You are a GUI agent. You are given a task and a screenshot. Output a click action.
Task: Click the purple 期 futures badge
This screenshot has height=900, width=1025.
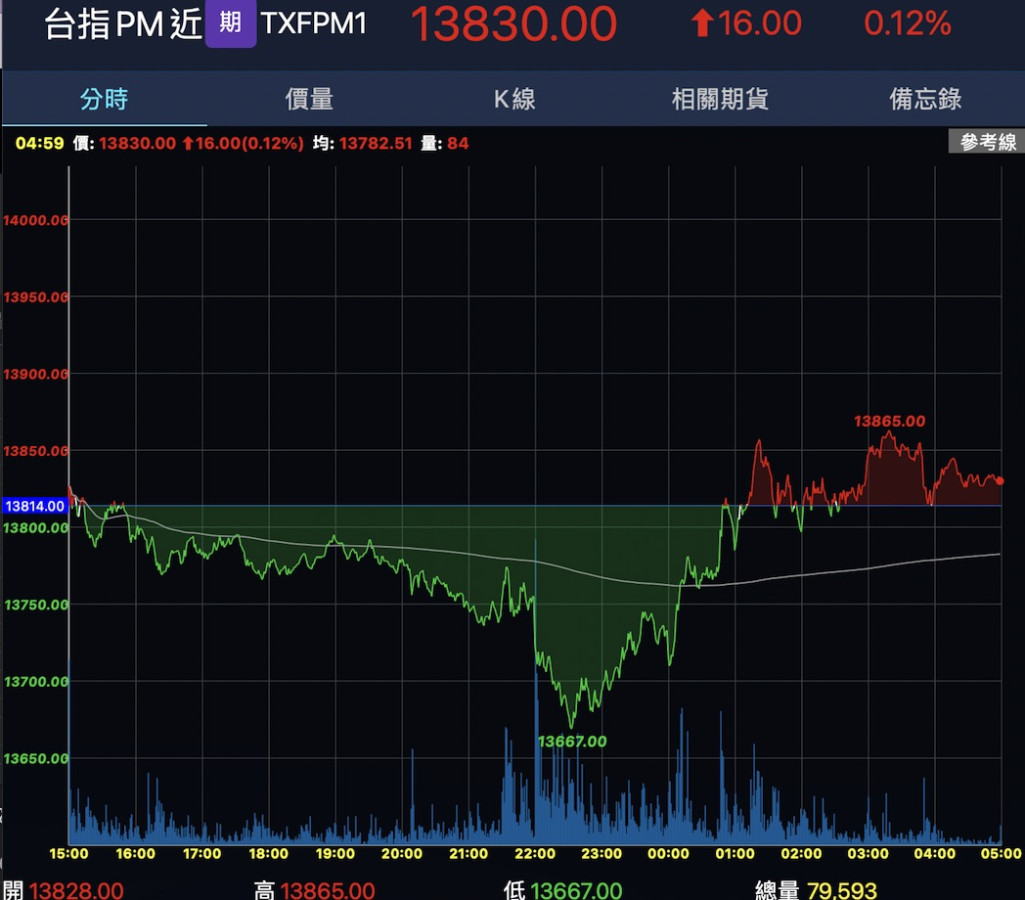pos(230,24)
